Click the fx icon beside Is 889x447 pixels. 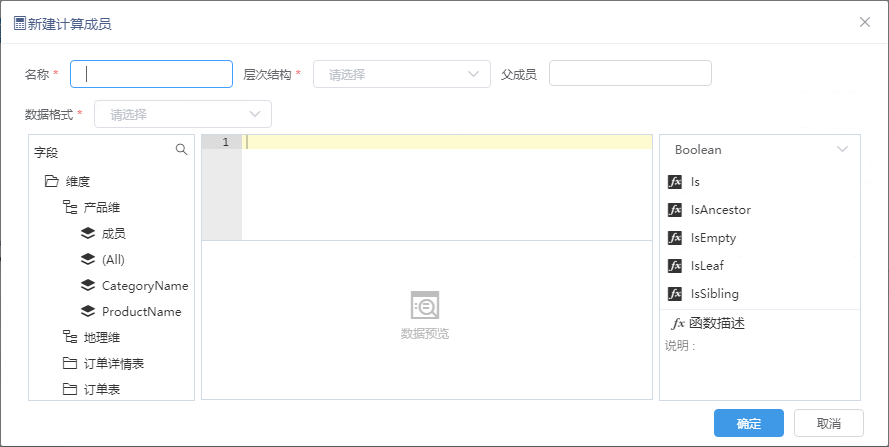point(675,182)
